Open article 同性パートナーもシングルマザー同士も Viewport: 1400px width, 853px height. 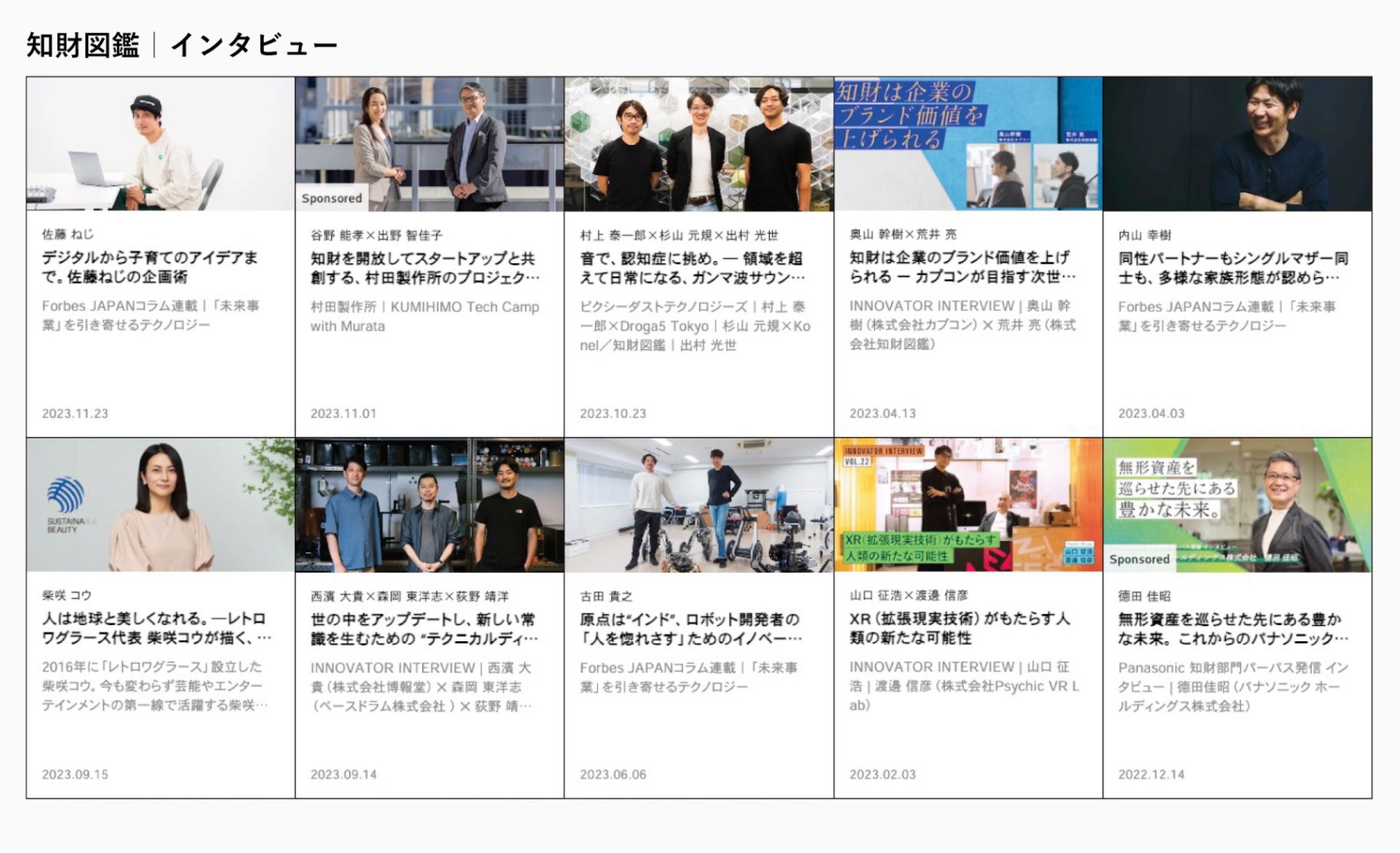(1233, 268)
